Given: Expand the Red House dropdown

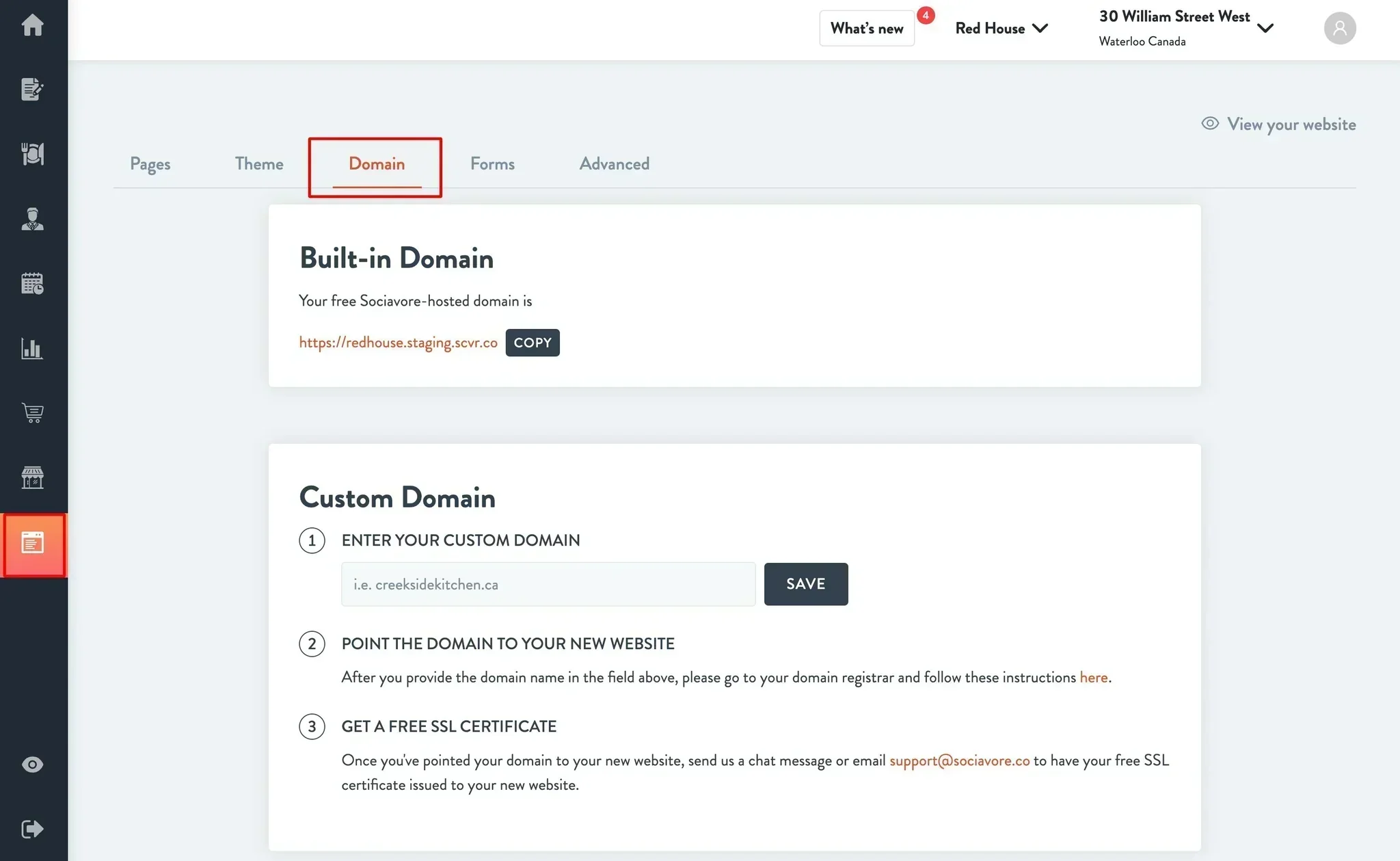Looking at the screenshot, I should 1001,28.
